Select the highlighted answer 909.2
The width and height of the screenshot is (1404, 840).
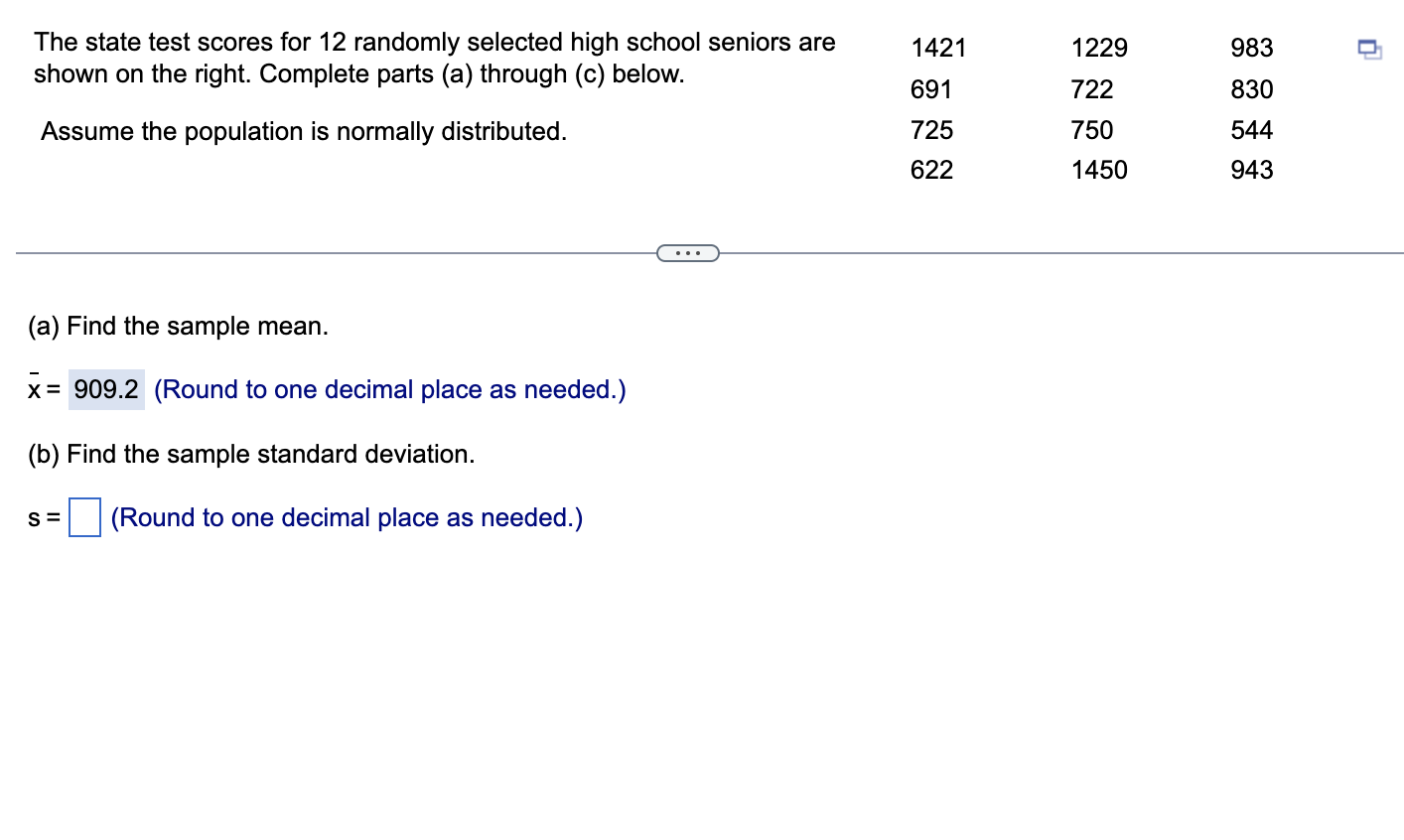pos(103,389)
